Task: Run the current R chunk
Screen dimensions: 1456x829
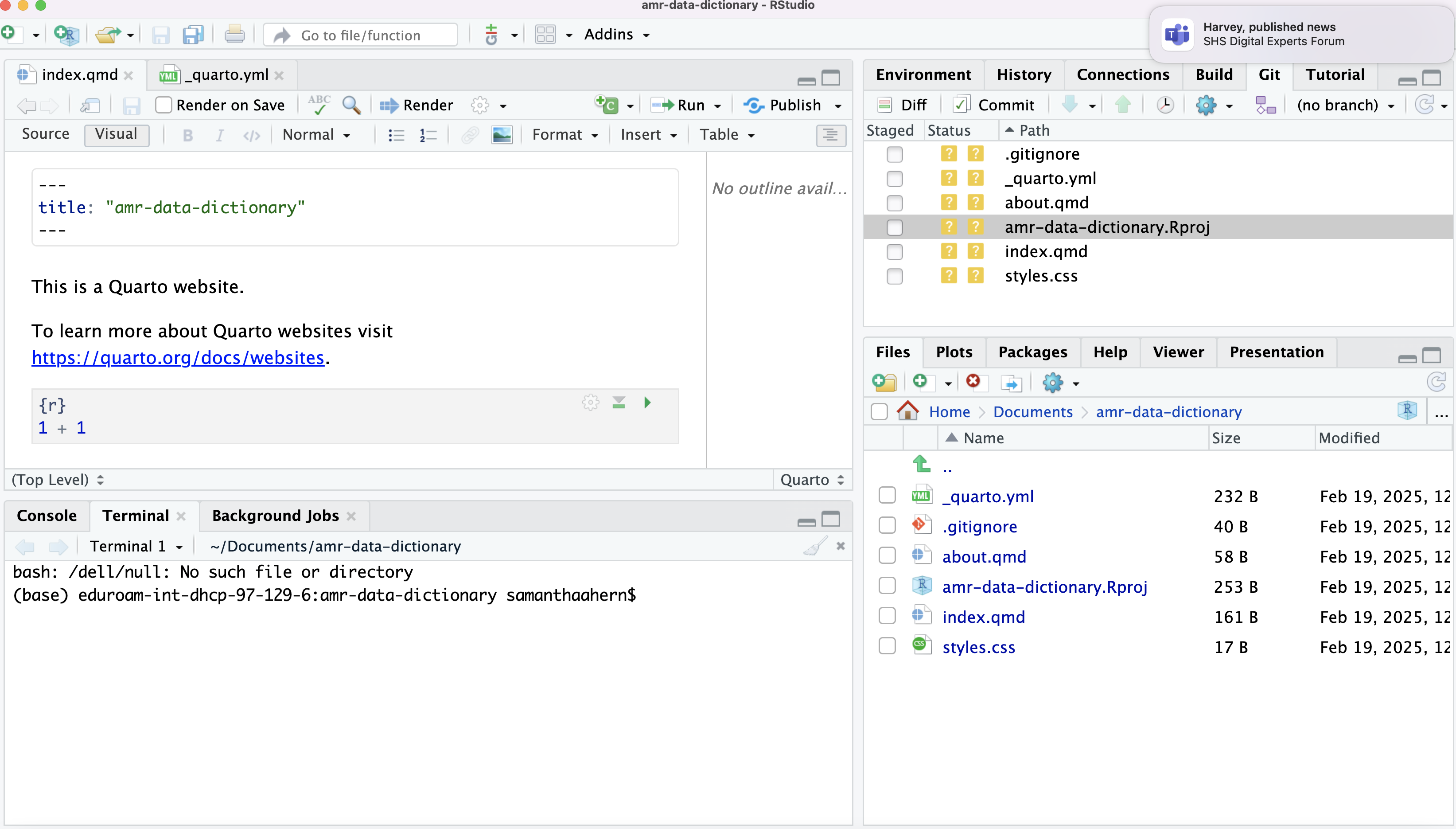Action: (x=647, y=403)
